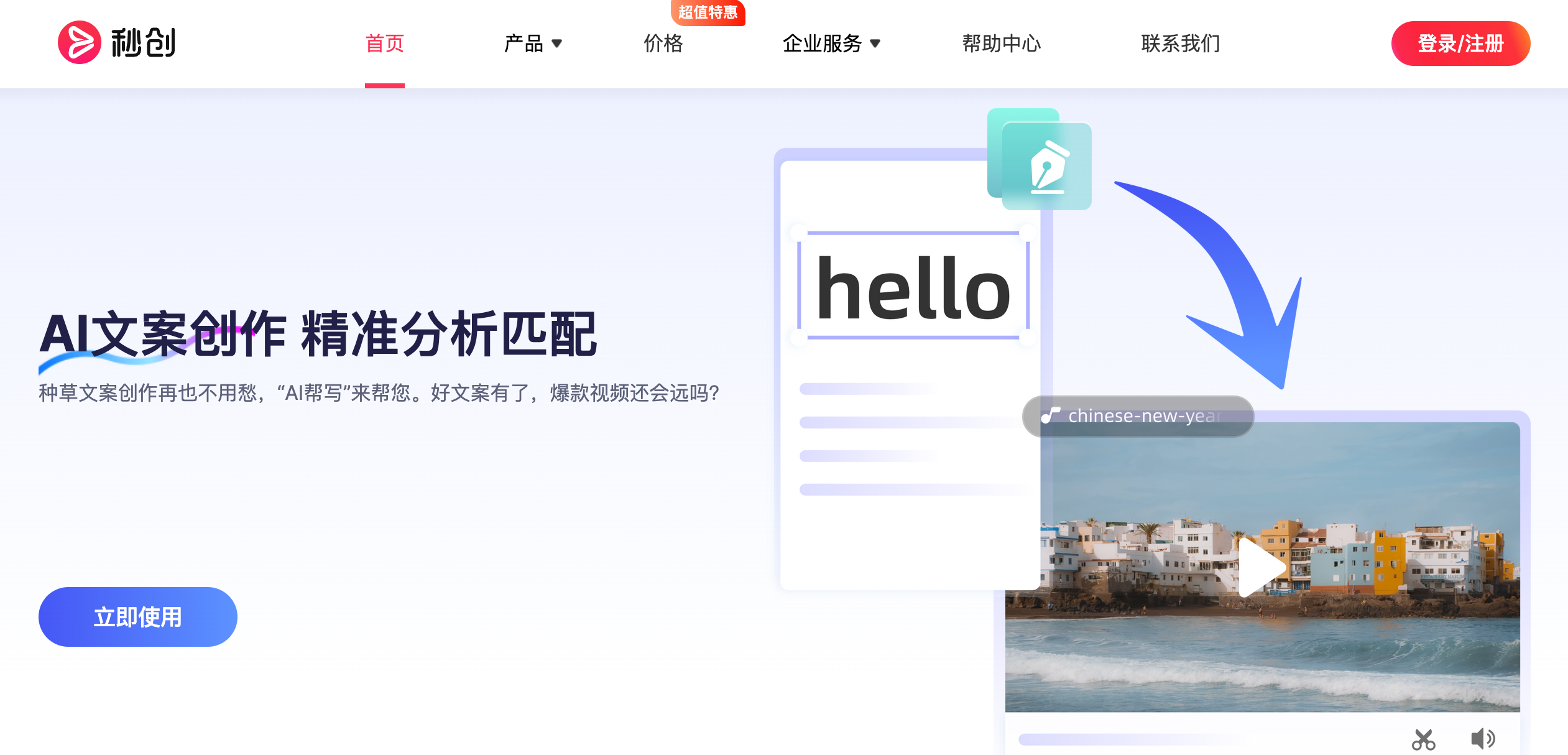Expand the 产品 dropdown arrow
The height and width of the screenshot is (755, 1568).
pyautogui.click(x=557, y=44)
